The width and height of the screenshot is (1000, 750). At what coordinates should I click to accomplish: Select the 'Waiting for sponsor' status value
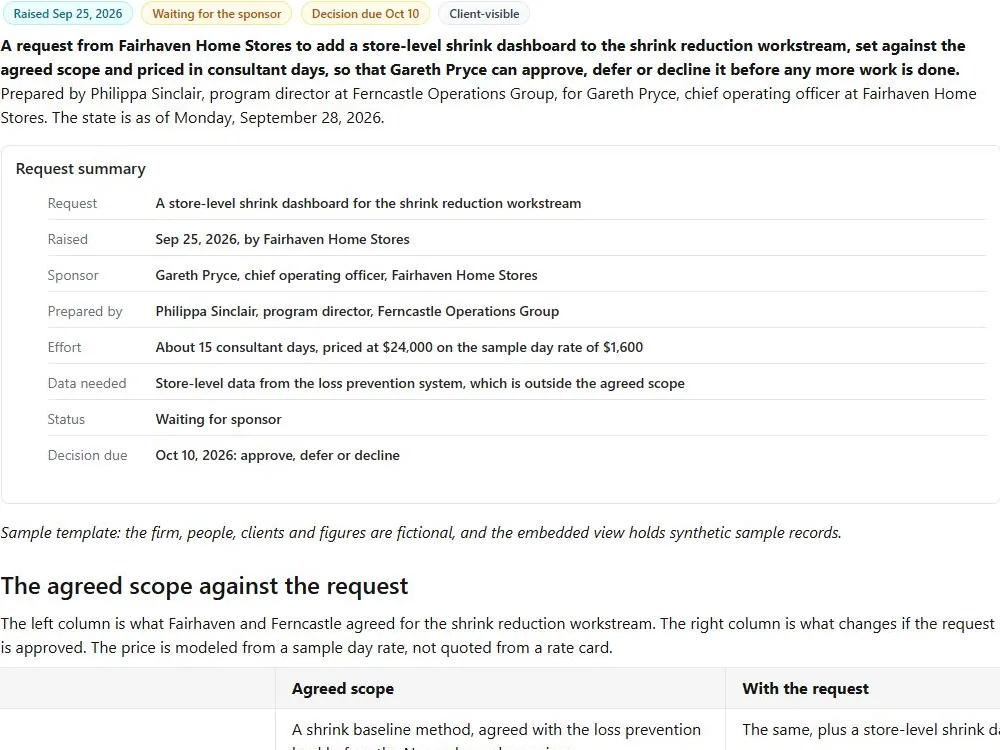218,420
